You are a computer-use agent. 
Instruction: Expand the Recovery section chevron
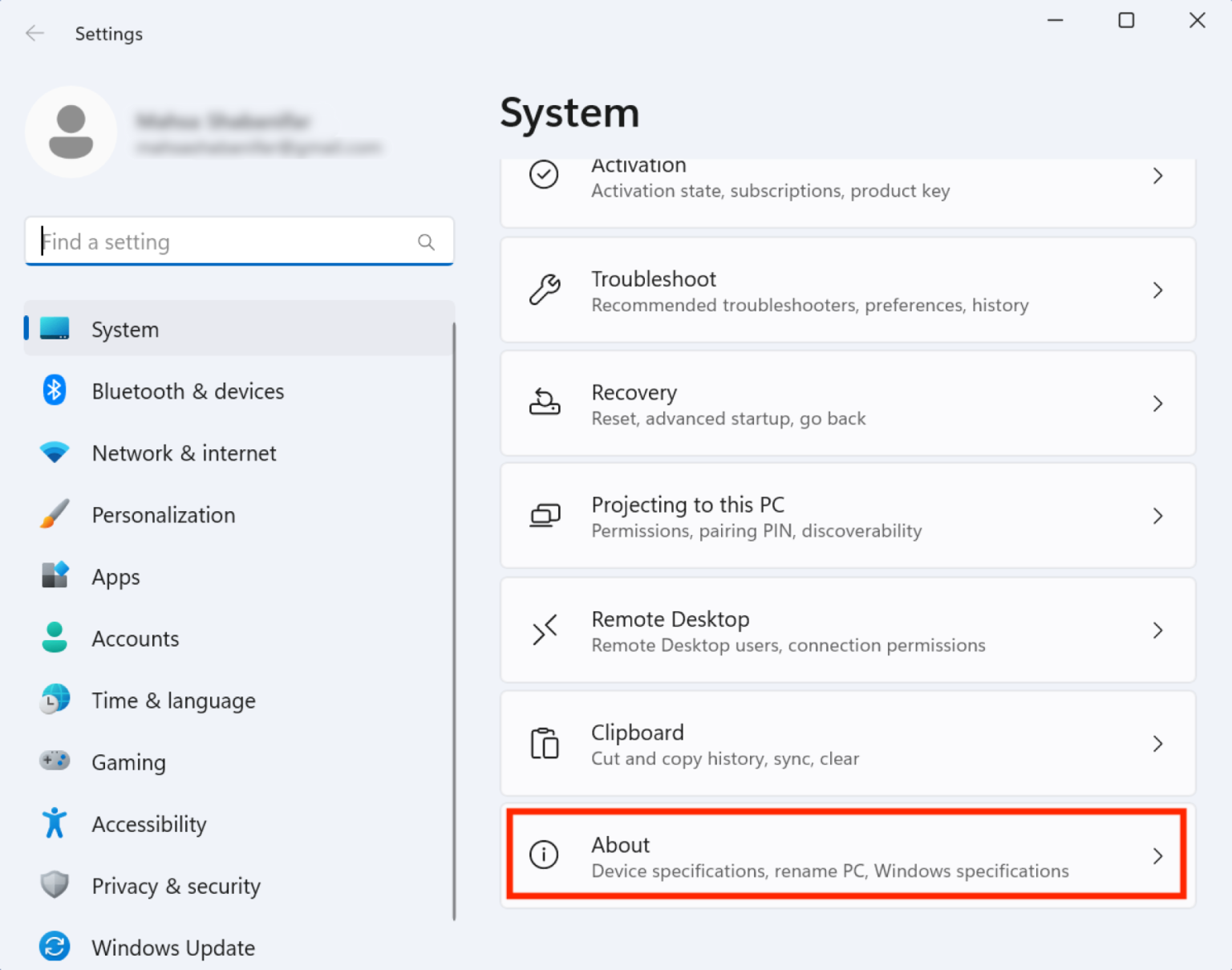[x=1158, y=404]
